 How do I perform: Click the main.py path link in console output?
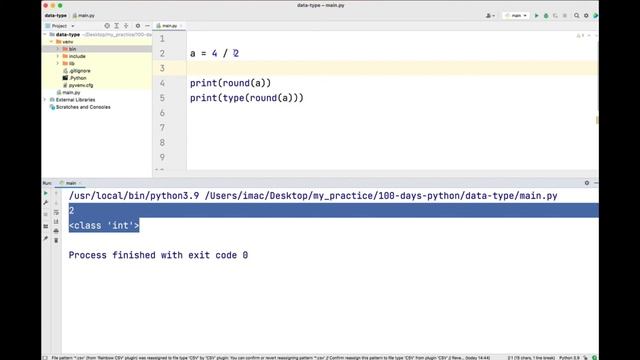coord(381,196)
